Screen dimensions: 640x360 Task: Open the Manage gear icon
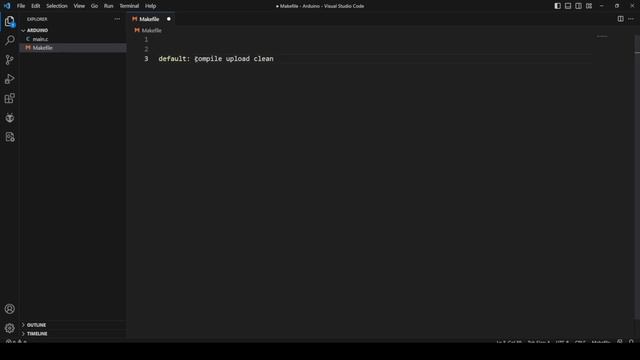pos(9,328)
